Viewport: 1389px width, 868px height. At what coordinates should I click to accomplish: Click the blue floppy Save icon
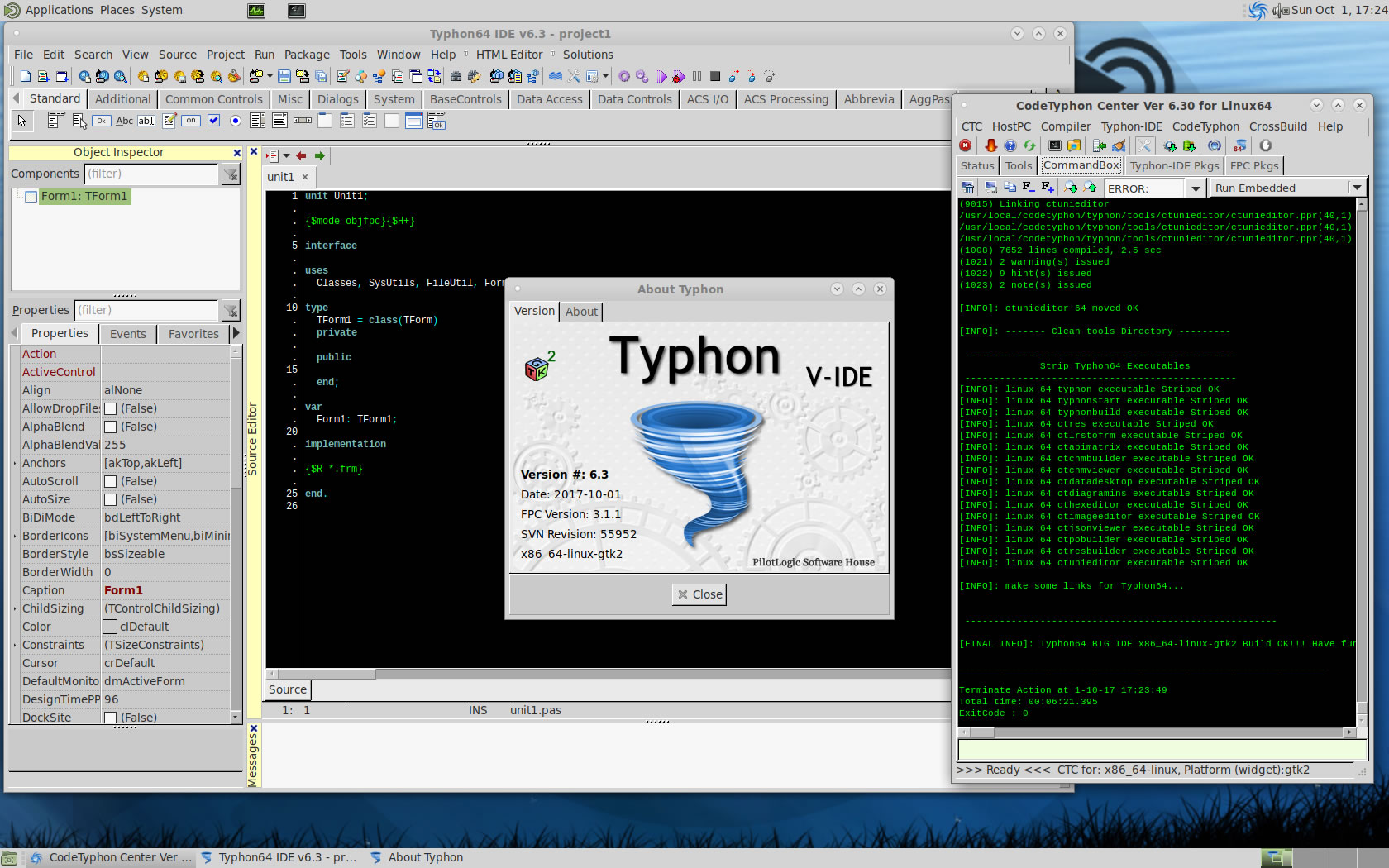[x=284, y=76]
